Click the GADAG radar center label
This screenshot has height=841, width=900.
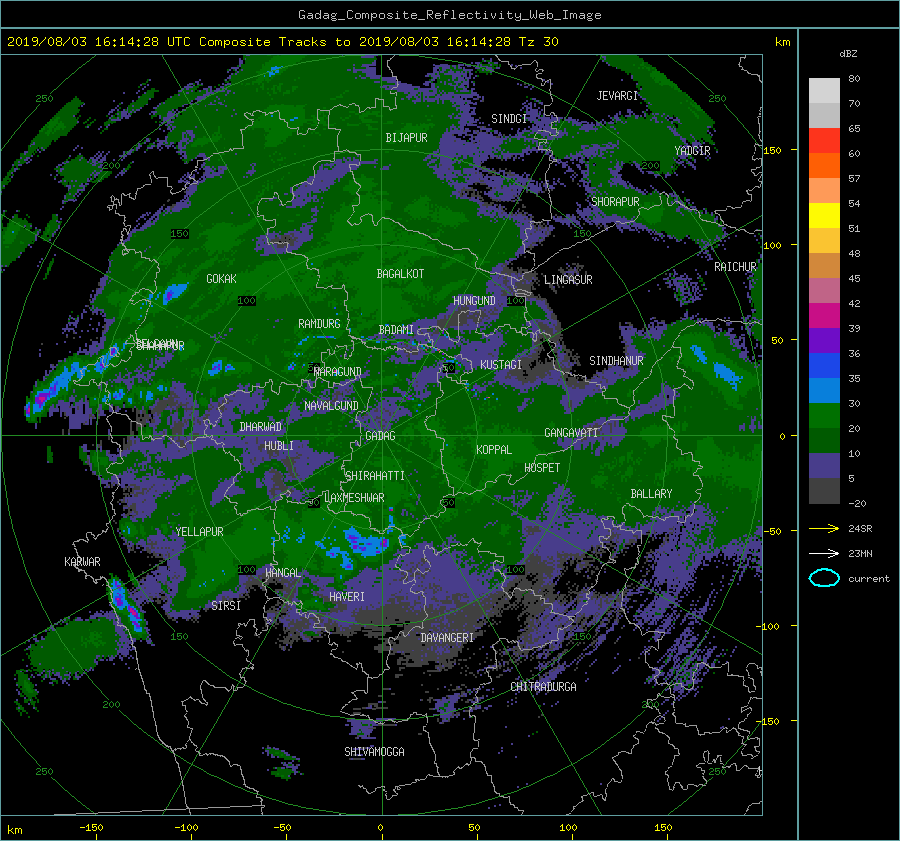pos(380,436)
